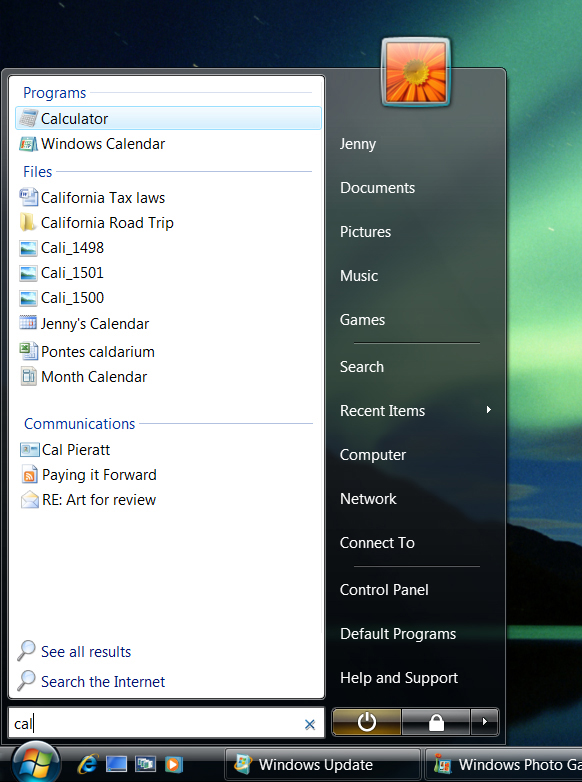Expand the shutdown options arrow

coord(484,722)
